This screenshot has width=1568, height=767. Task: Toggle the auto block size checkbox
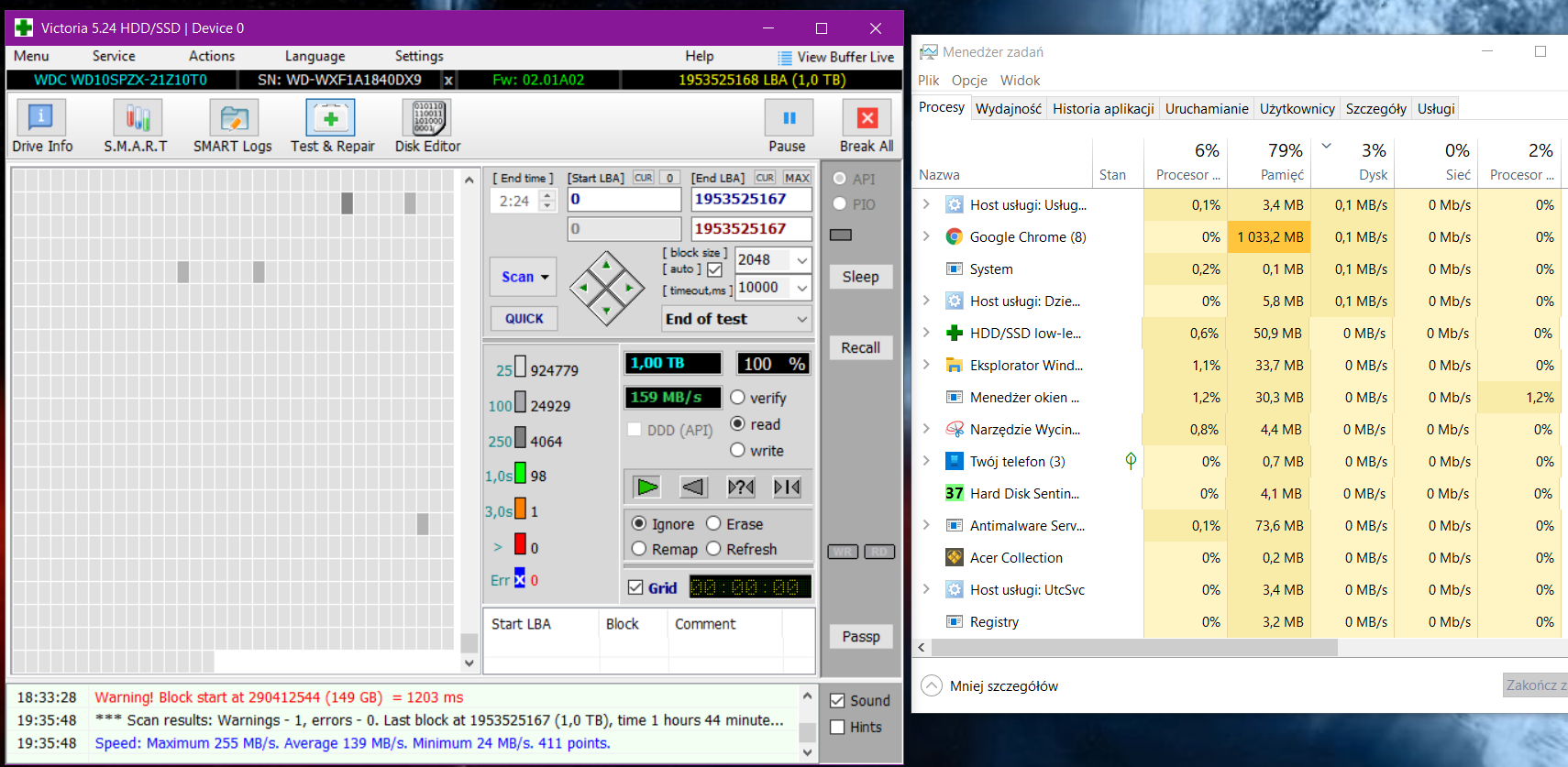click(x=714, y=269)
